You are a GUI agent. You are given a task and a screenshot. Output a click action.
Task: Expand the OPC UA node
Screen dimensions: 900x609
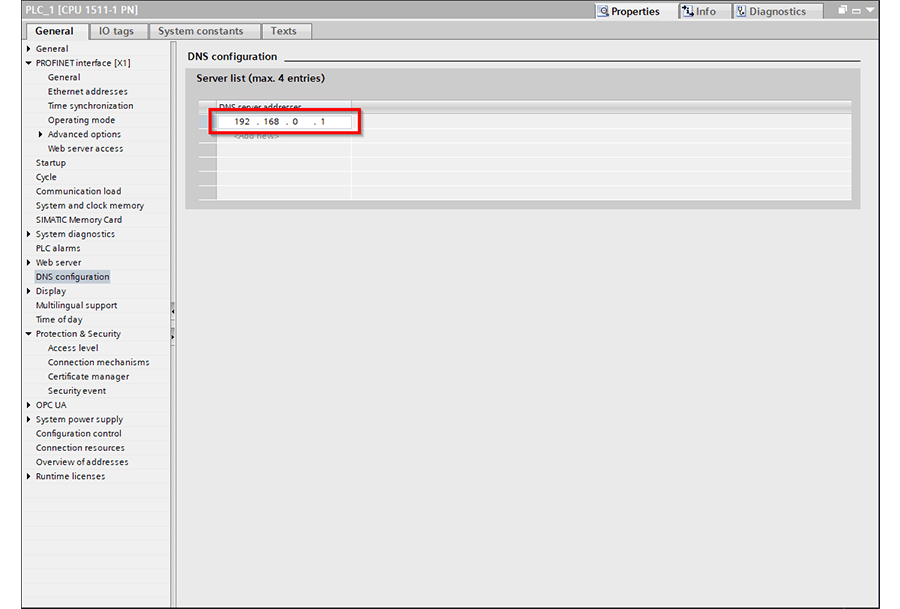[x=29, y=405]
